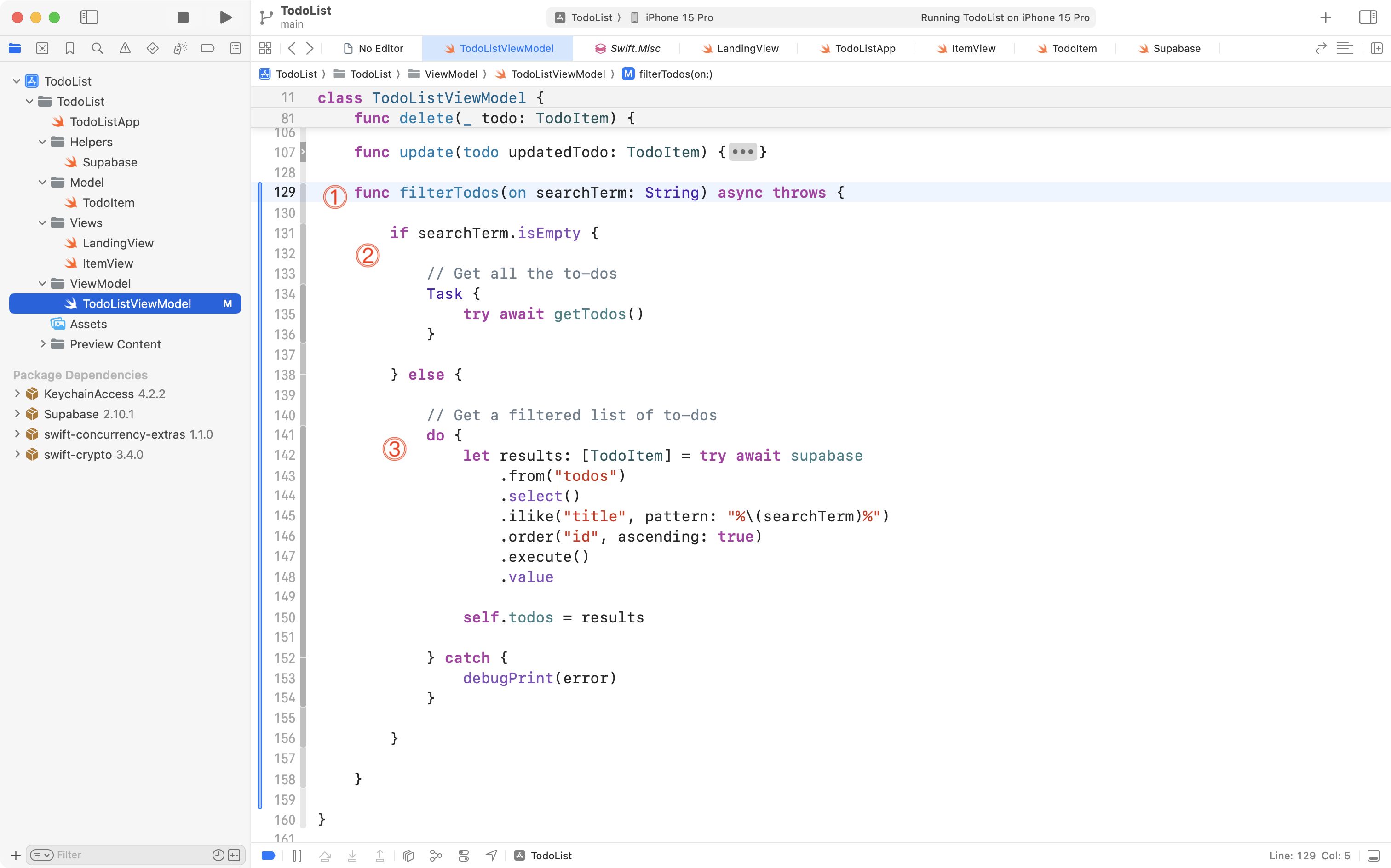The width and height of the screenshot is (1391, 868).
Task: Click the Simulate Location icon
Action: click(x=491, y=855)
